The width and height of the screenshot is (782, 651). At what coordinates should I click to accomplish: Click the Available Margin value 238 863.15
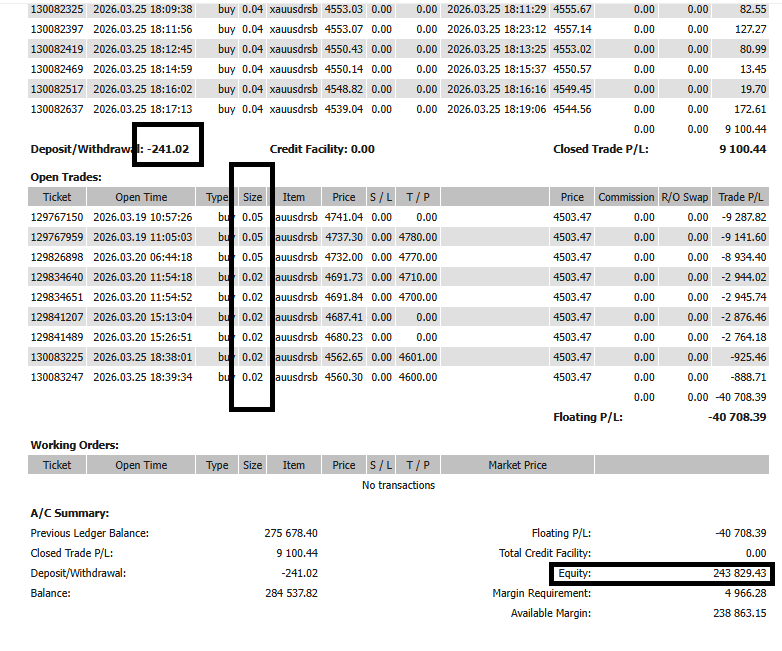tap(739, 613)
